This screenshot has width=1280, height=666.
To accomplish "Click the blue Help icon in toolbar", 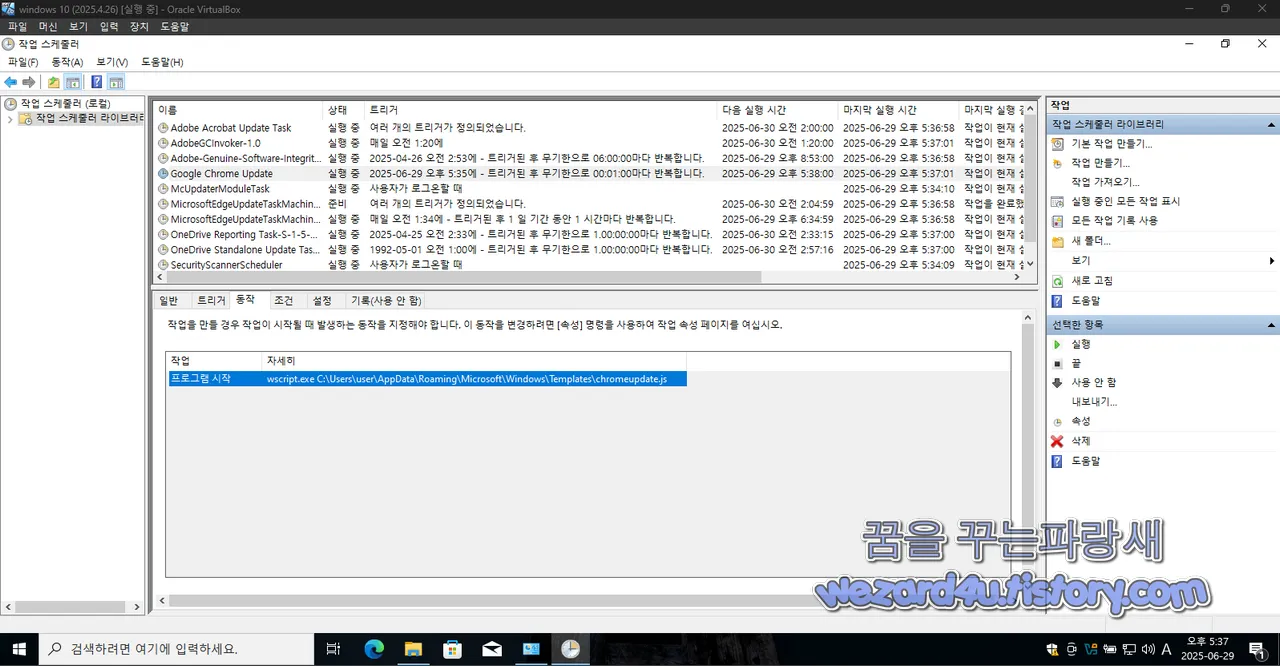I will click(97, 82).
